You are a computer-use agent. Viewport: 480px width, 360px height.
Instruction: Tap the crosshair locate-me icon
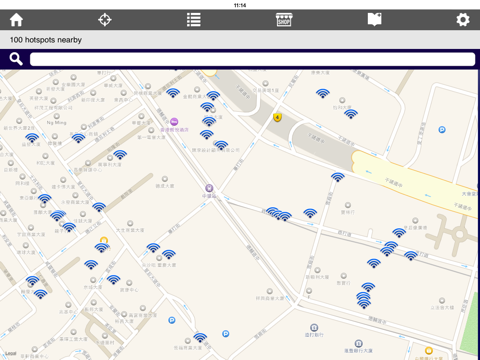coord(105,20)
